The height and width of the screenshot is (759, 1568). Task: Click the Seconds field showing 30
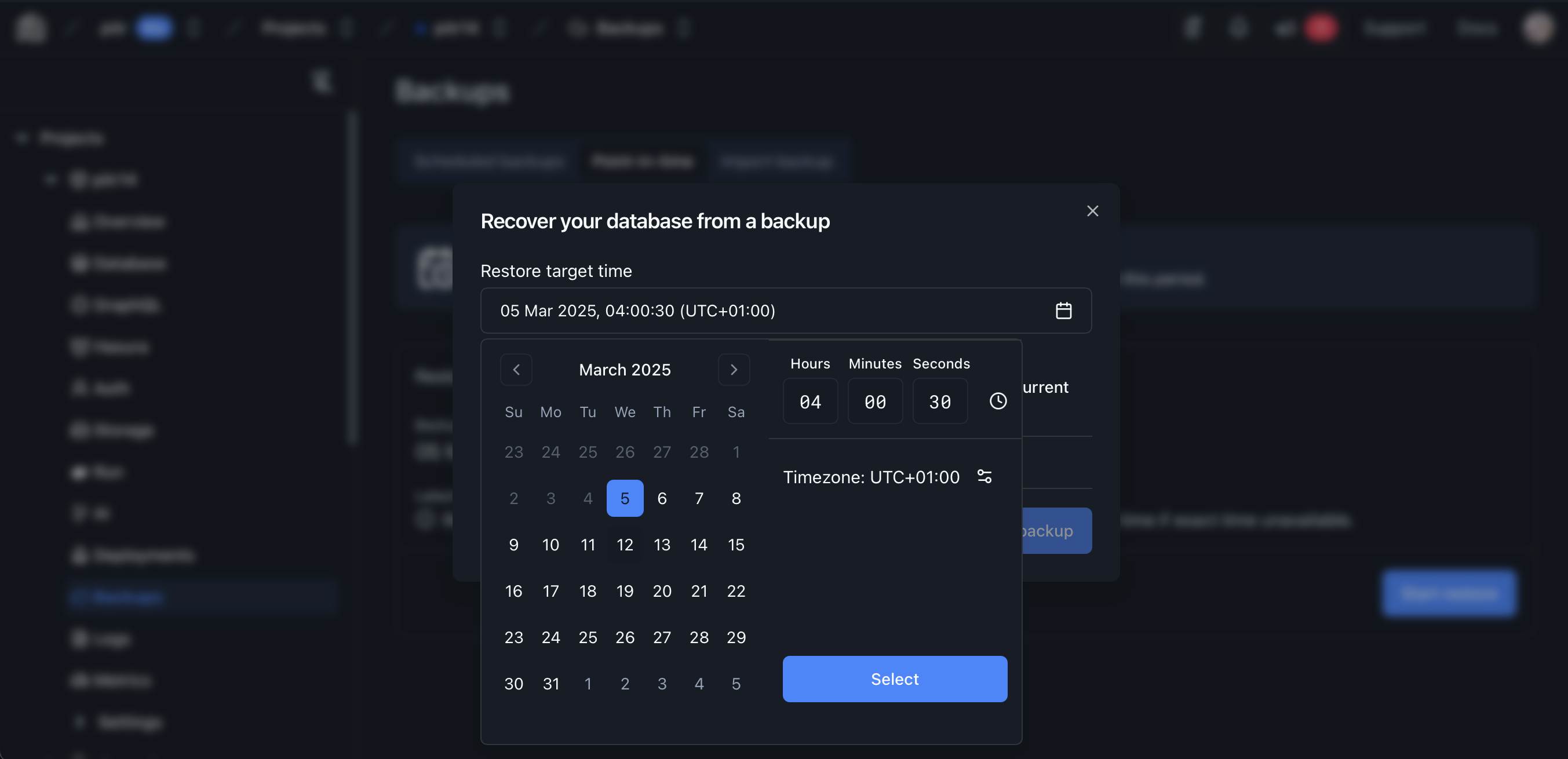[x=939, y=401]
